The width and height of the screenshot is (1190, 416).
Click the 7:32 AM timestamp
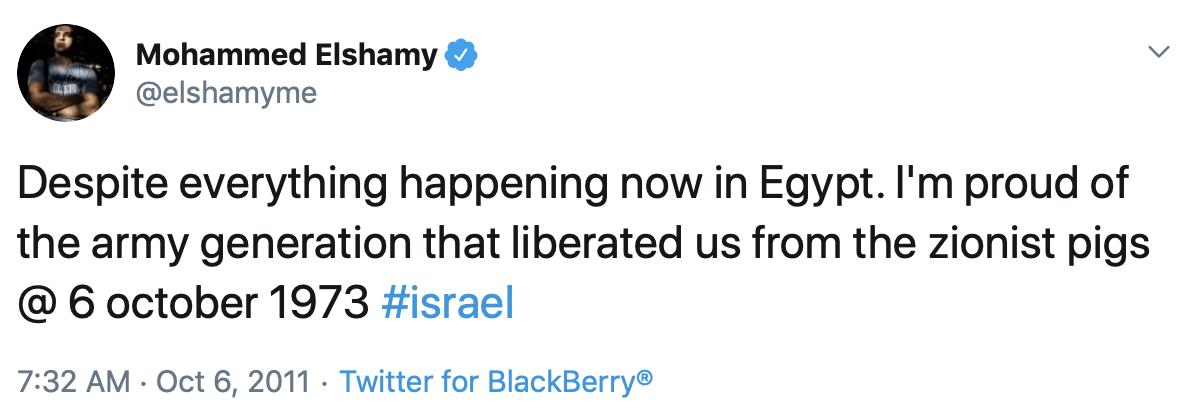coord(73,381)
